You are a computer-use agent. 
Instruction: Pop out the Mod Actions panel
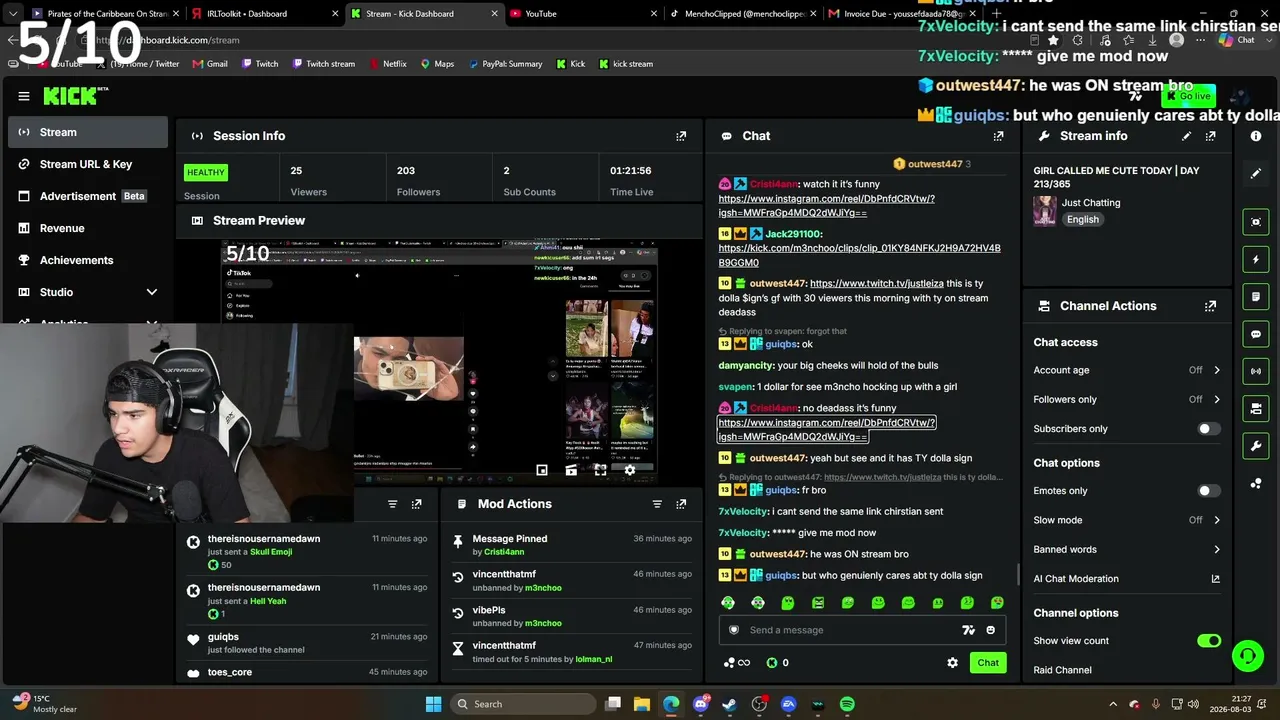681,504
